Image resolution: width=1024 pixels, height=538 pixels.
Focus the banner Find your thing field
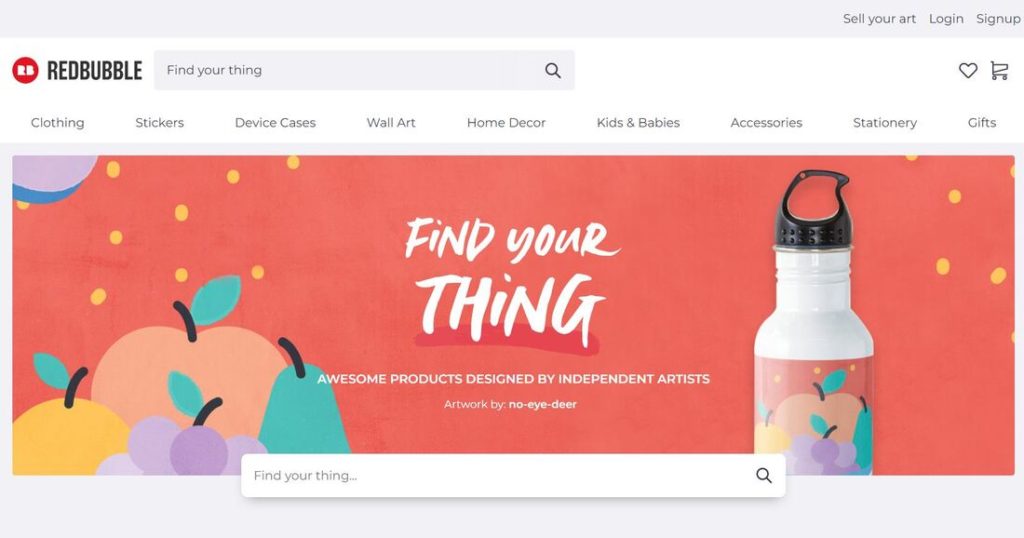click(513, 475)
